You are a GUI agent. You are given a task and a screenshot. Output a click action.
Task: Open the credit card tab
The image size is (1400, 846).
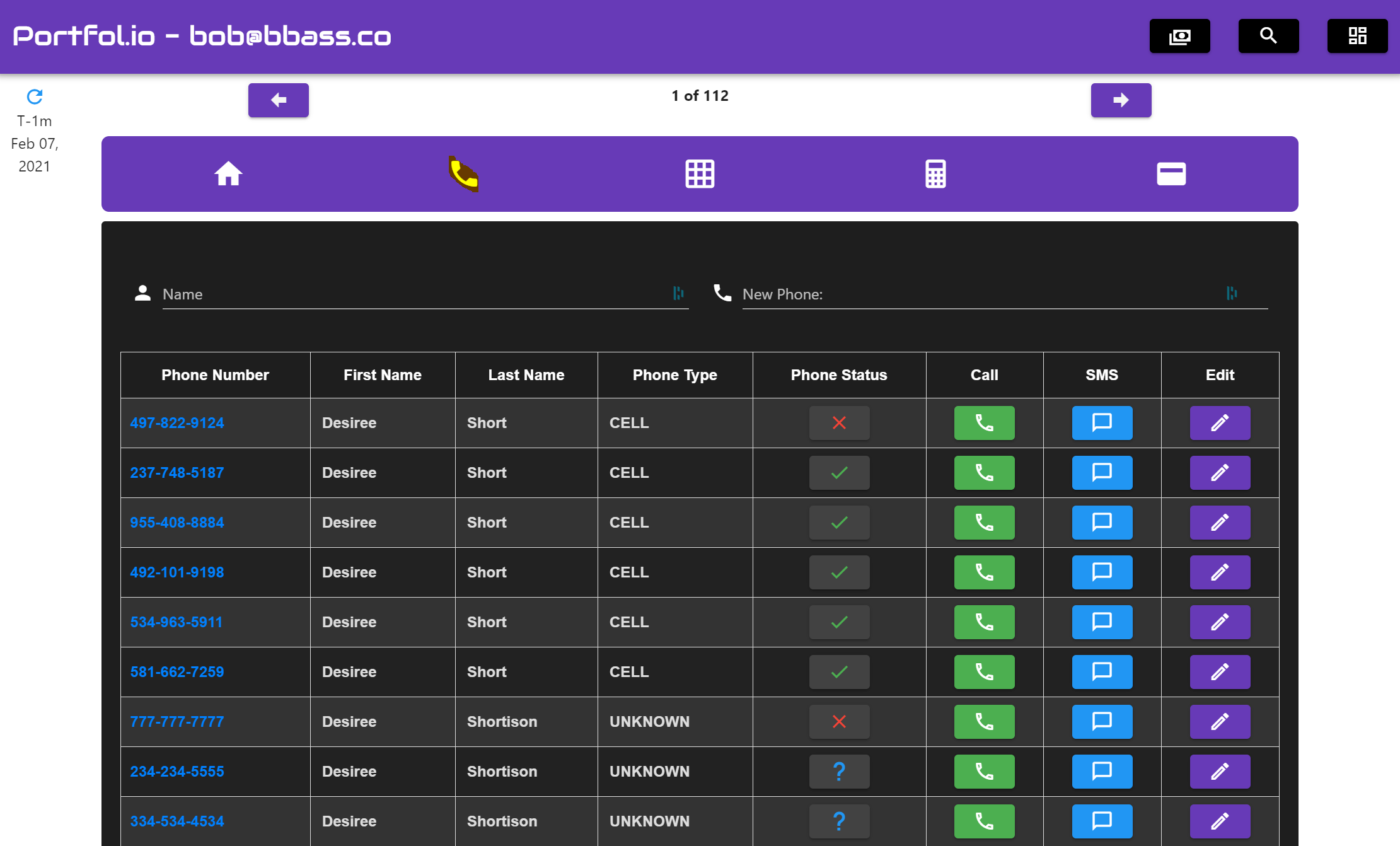(1171, 174)
